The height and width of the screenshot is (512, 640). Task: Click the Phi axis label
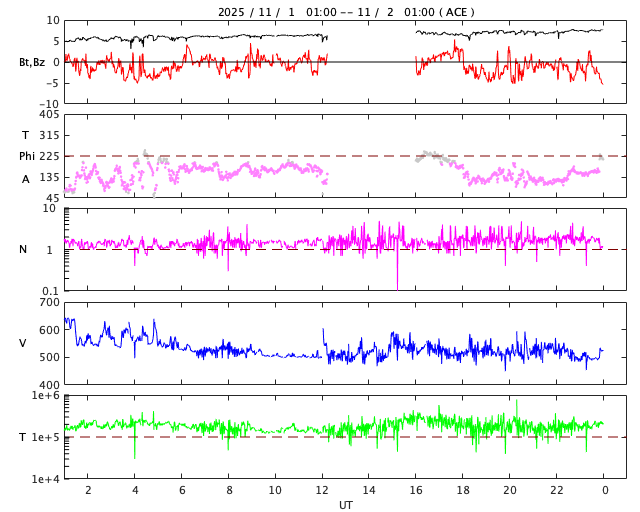click(x=27, y=156)
